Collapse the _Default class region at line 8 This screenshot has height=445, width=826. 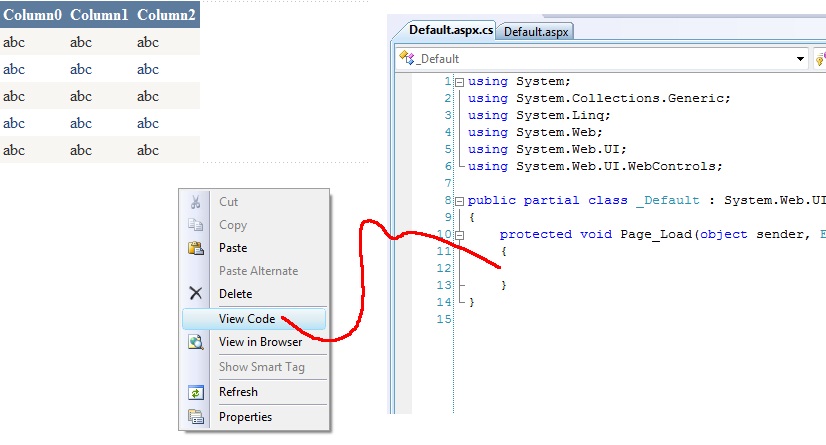[x=459, y=200]
